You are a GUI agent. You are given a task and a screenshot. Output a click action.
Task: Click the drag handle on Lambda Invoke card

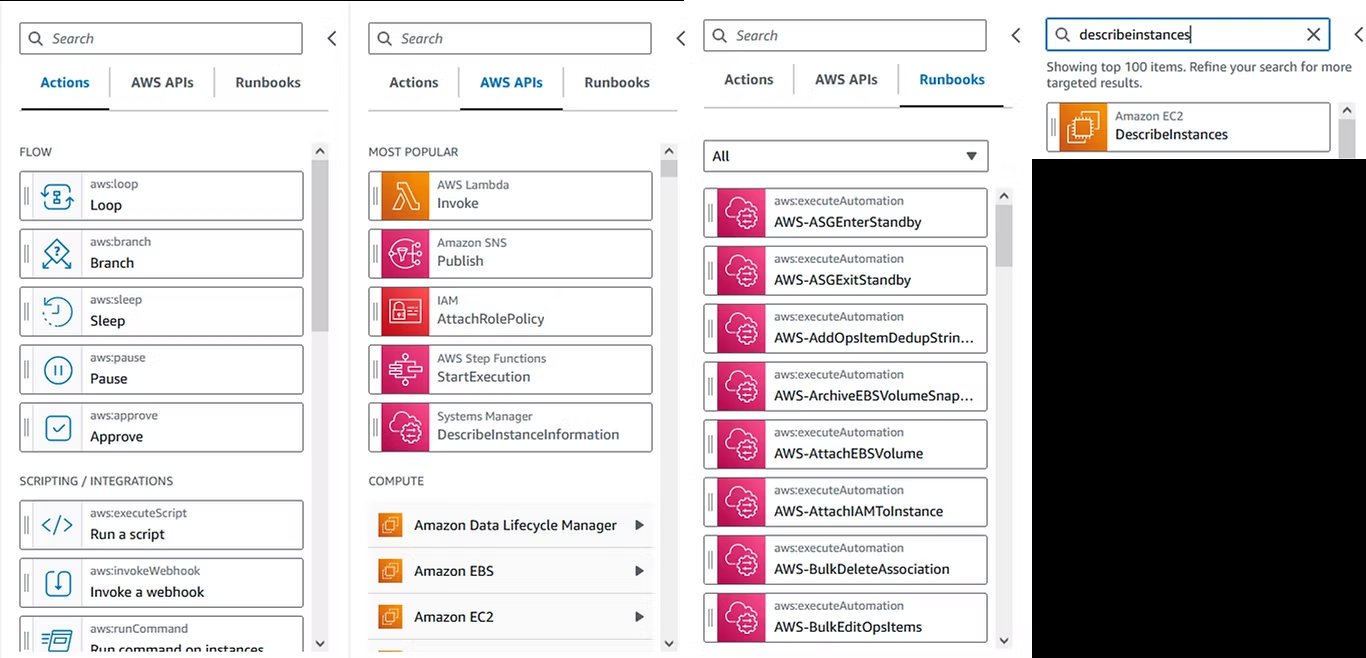tap(376, 196)
